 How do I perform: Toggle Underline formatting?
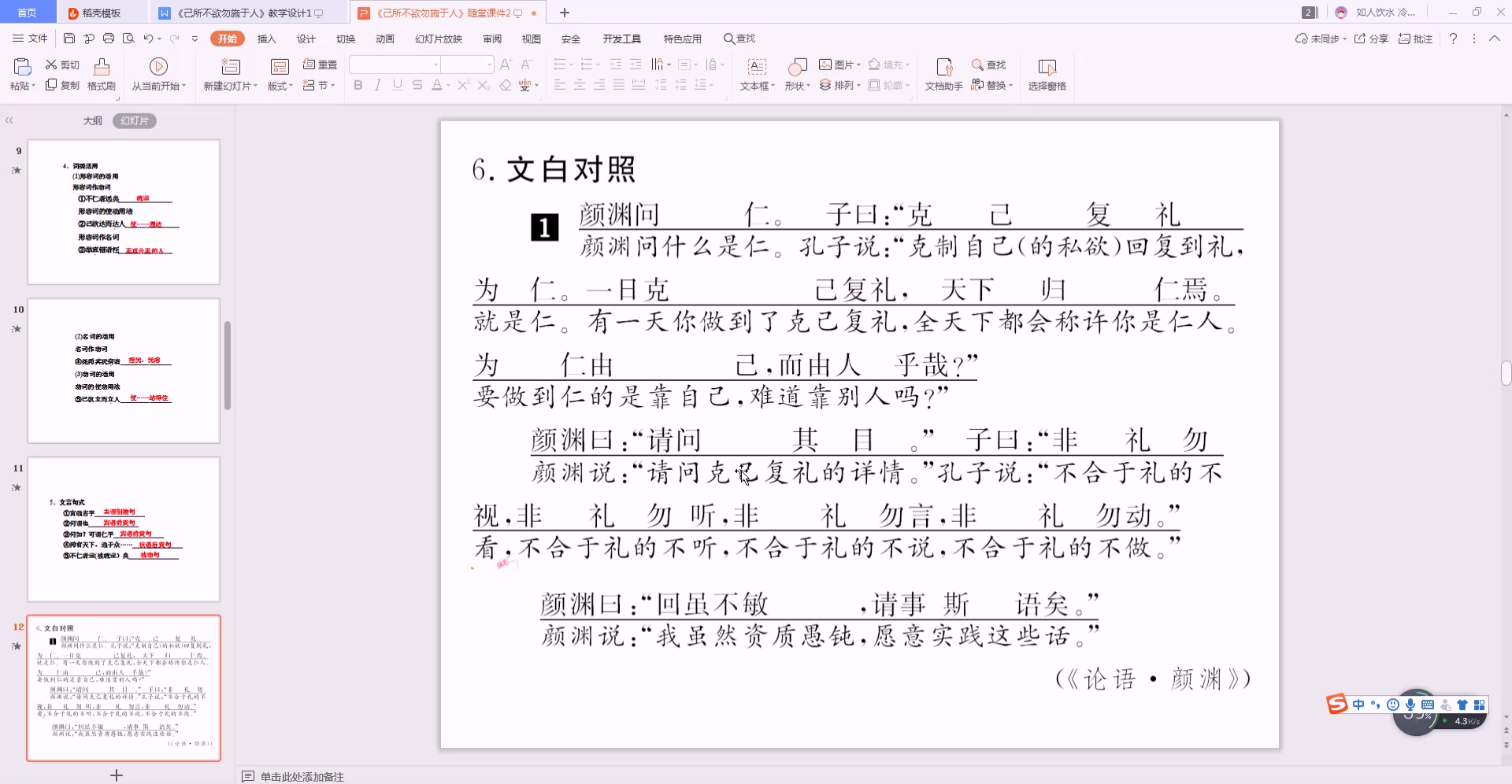click(x=398, y=85)
